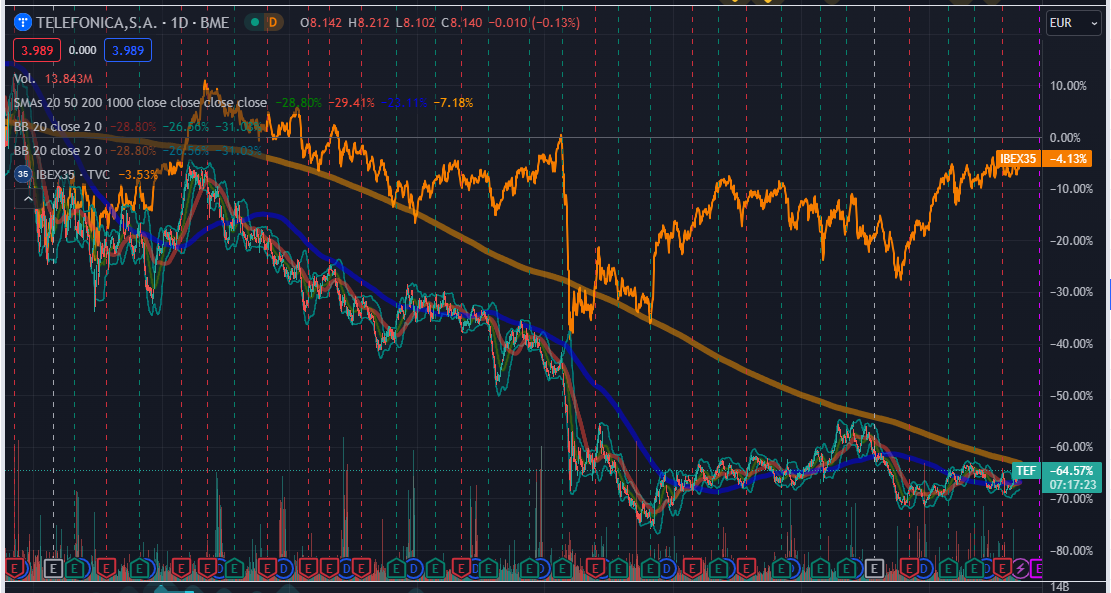Click the IBEX35 -3.53% legend value

tap(138, 174)
